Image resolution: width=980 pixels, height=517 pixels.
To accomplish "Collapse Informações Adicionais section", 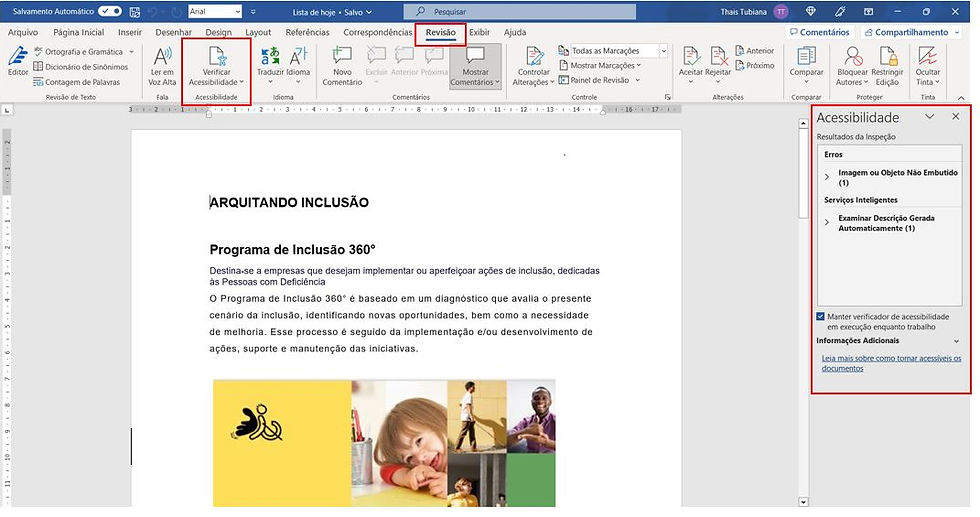I will 956,341.
